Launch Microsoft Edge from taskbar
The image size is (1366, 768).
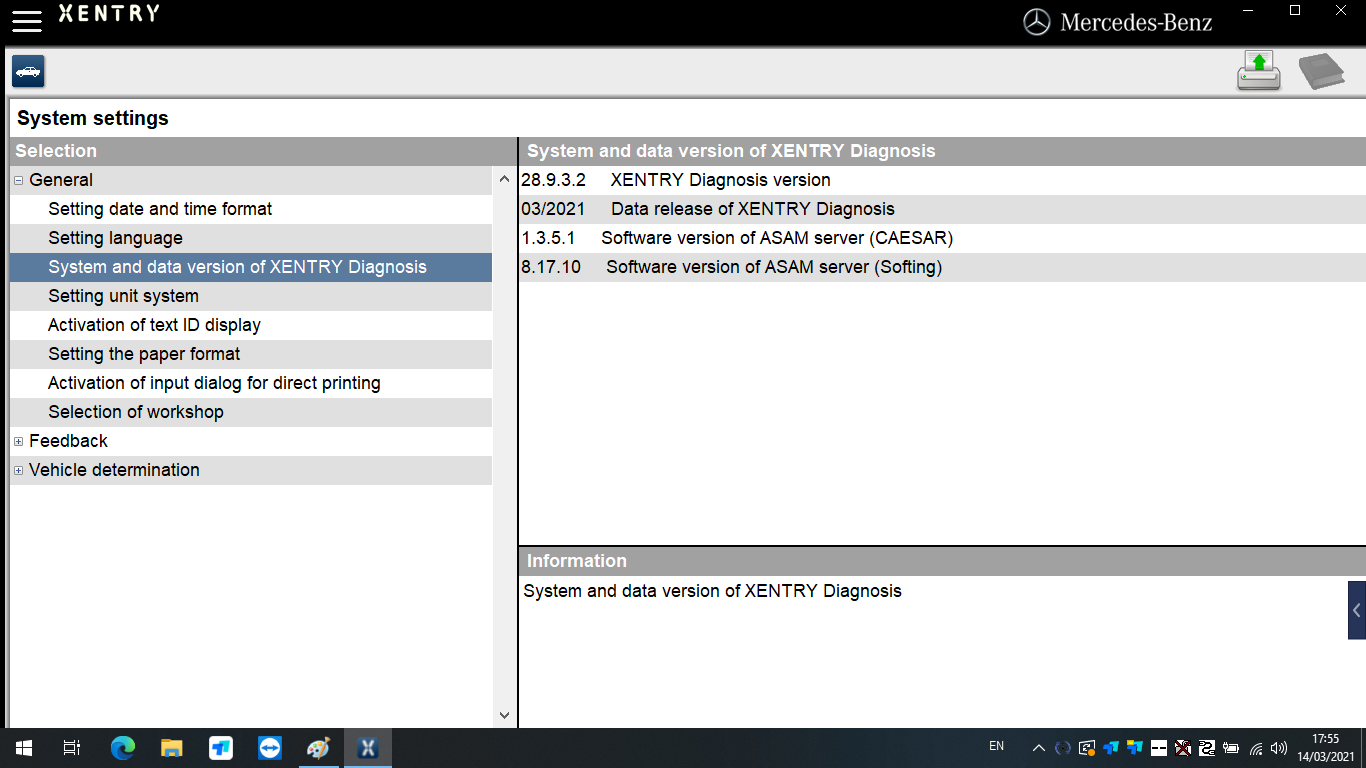123,748
